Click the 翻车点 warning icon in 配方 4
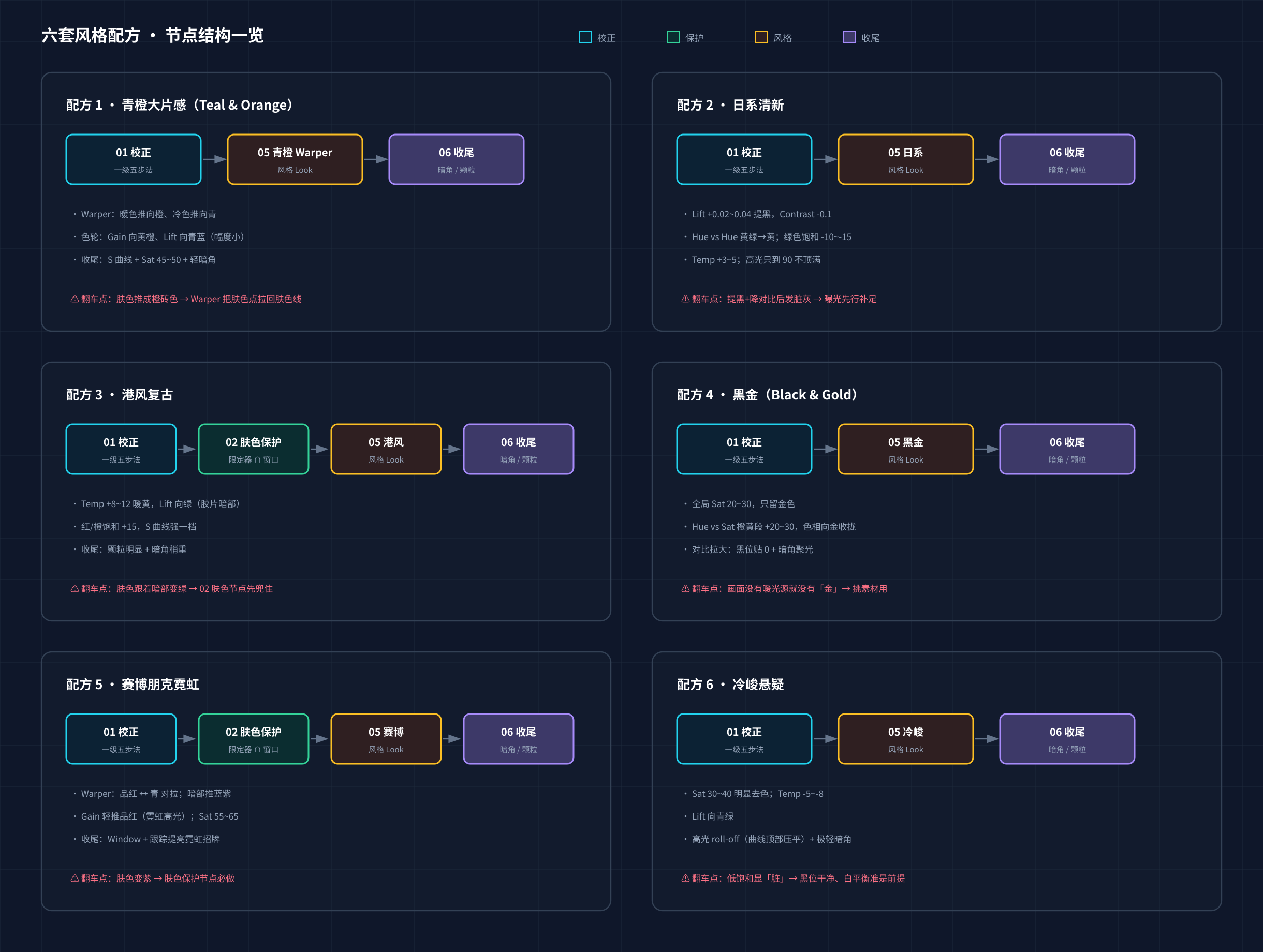 685,588
